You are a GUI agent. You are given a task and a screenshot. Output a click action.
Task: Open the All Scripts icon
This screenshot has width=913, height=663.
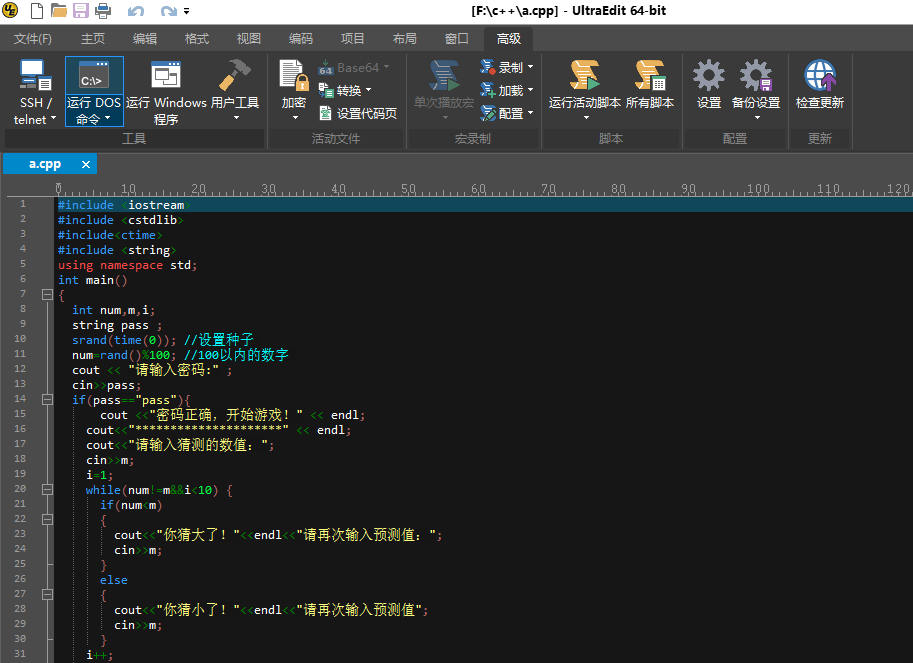(650, 76)
